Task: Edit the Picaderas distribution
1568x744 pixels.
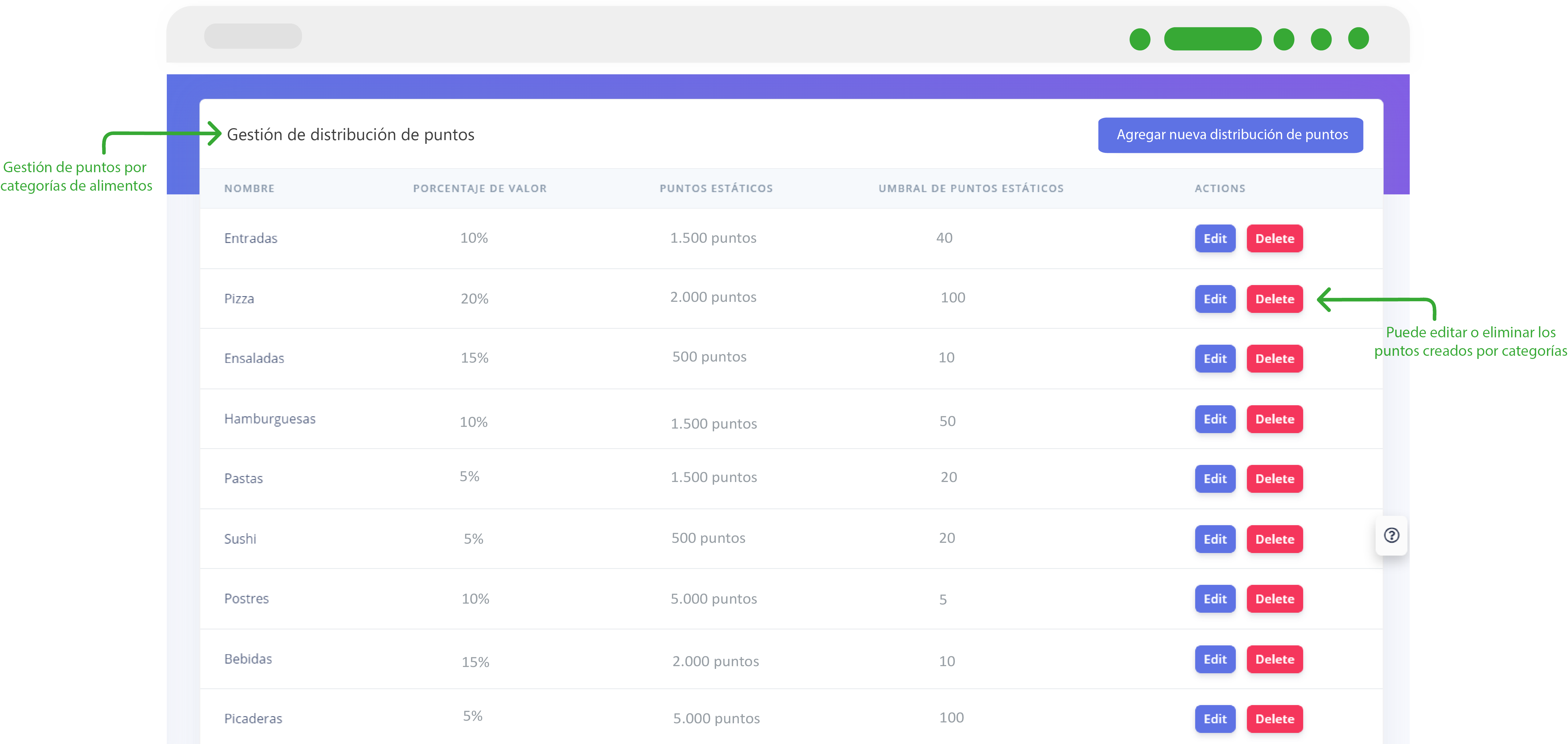Action: tap(1215, 718)
